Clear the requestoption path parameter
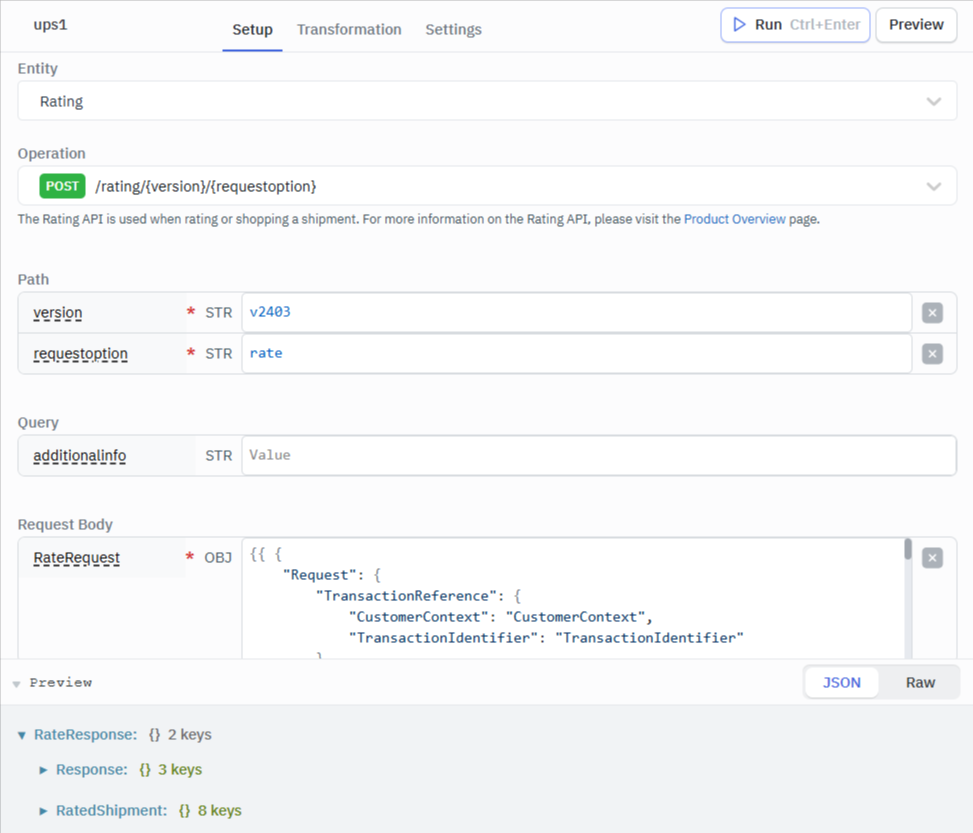The image size is (973, 833). tap(932, 354)
